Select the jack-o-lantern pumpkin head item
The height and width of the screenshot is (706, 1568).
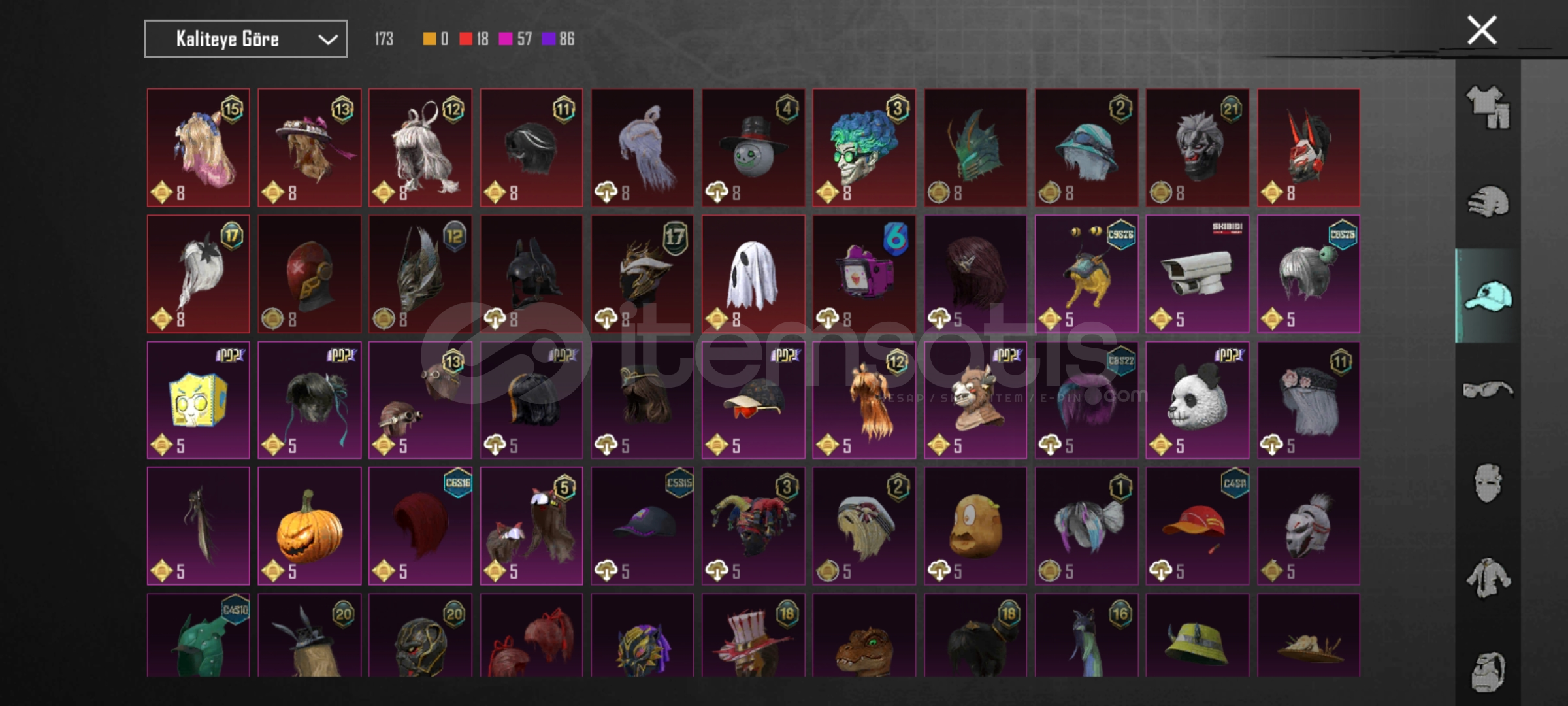point(309,526)
